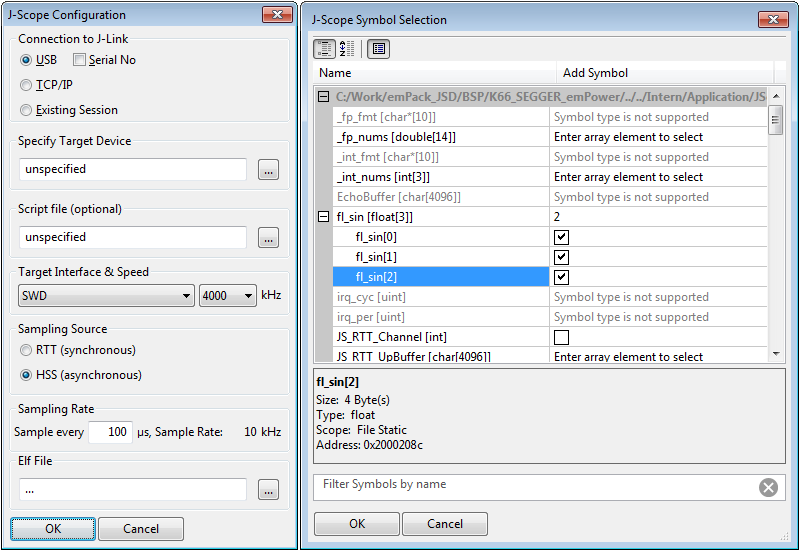Screen dimensions: 800x551
Task: Browse for target device with ellipsis button
Action: pos(268,170)
